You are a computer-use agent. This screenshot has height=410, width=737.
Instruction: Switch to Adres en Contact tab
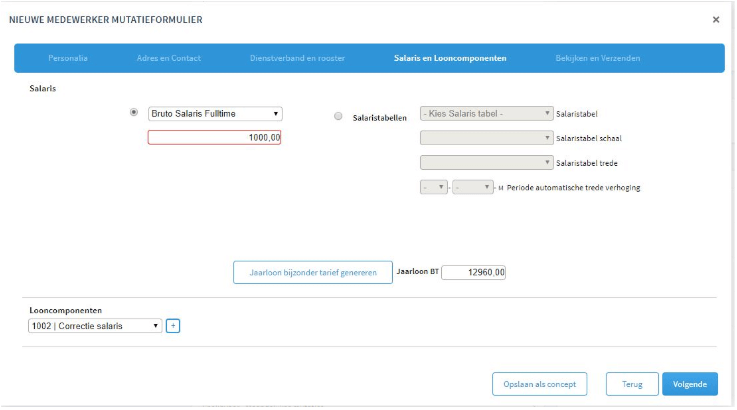169,58
